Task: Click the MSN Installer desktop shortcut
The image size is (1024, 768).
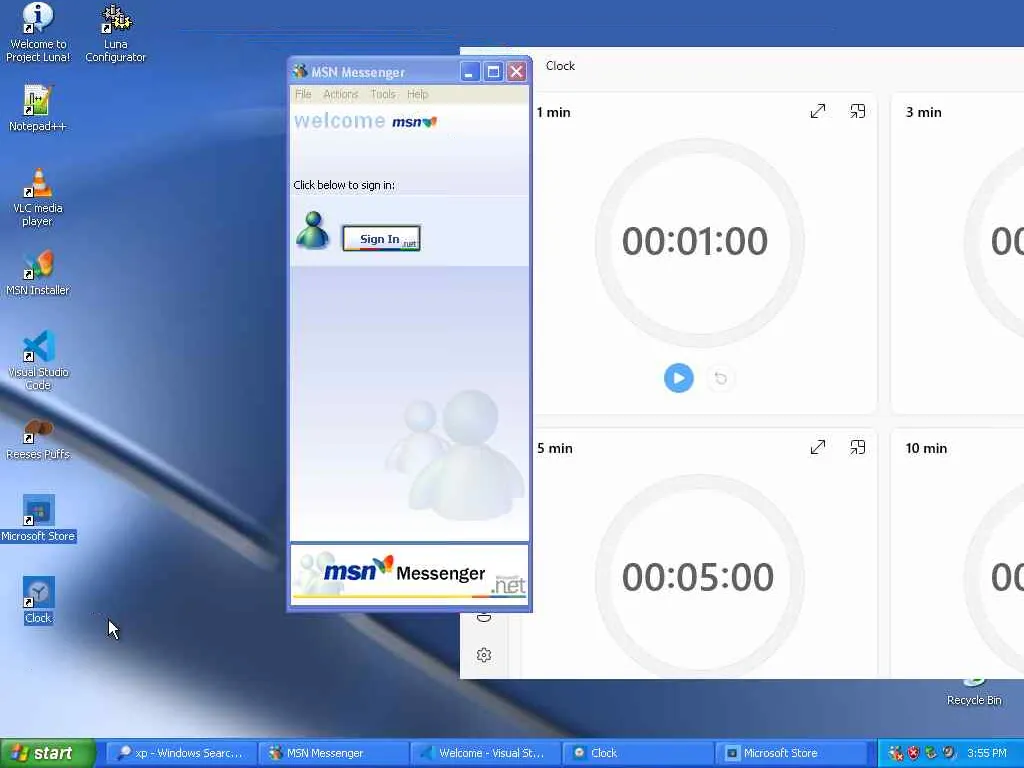Action: (38, 273)
